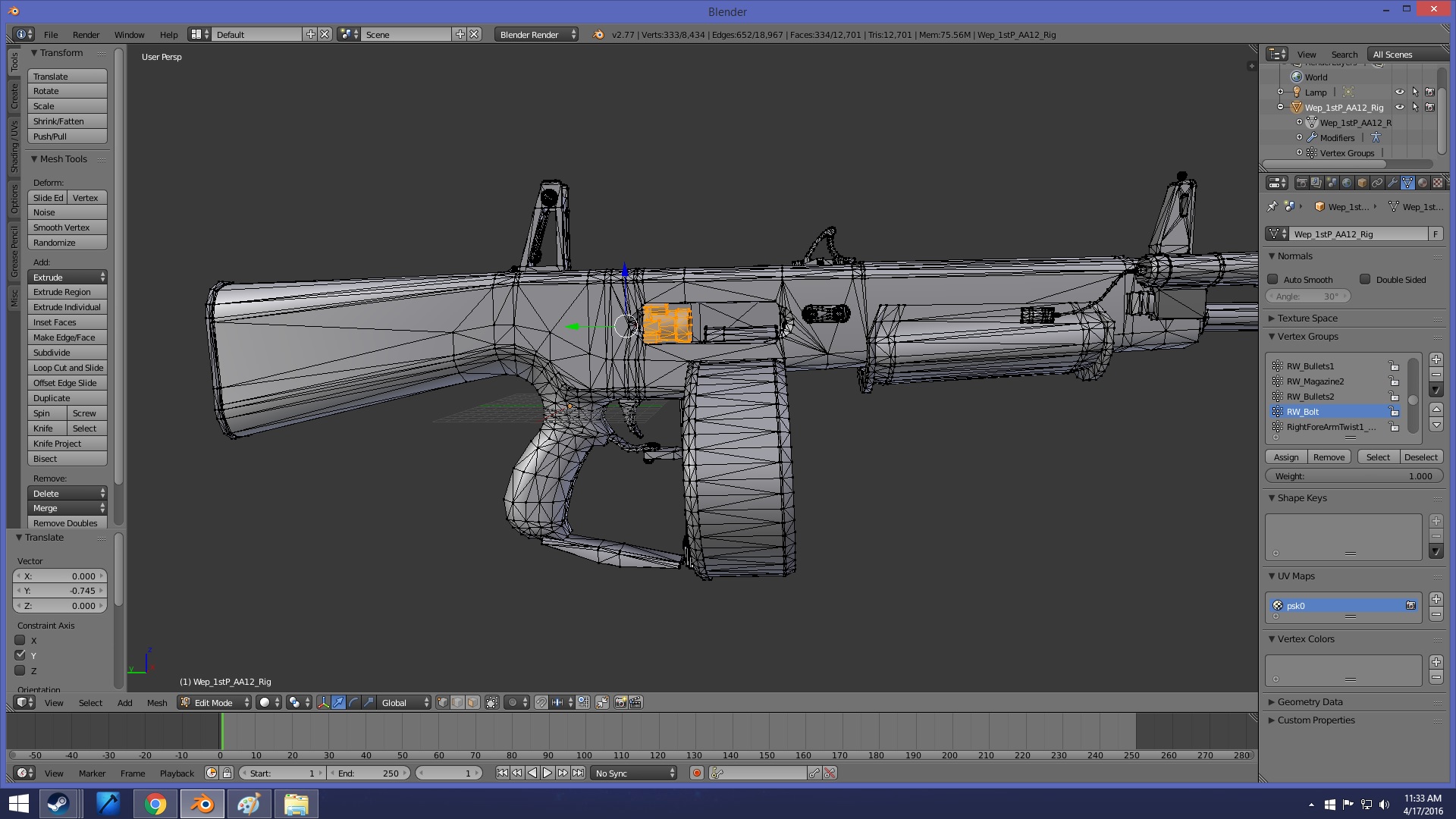This screenshot has height=819, width=1456.
Task: Click the limit selection to visible icon
Action: click(x=491, y=702)
